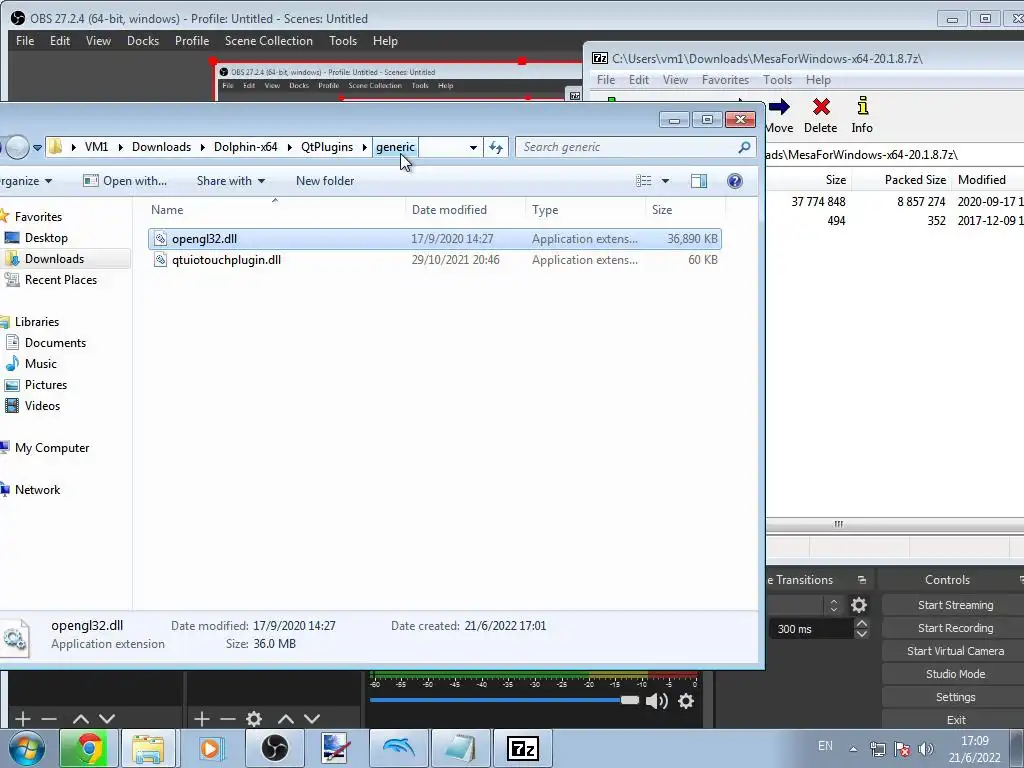Open Chrome from the taskbar
Viewport: 1024px width, 768px height.
[x=88, y=748]
